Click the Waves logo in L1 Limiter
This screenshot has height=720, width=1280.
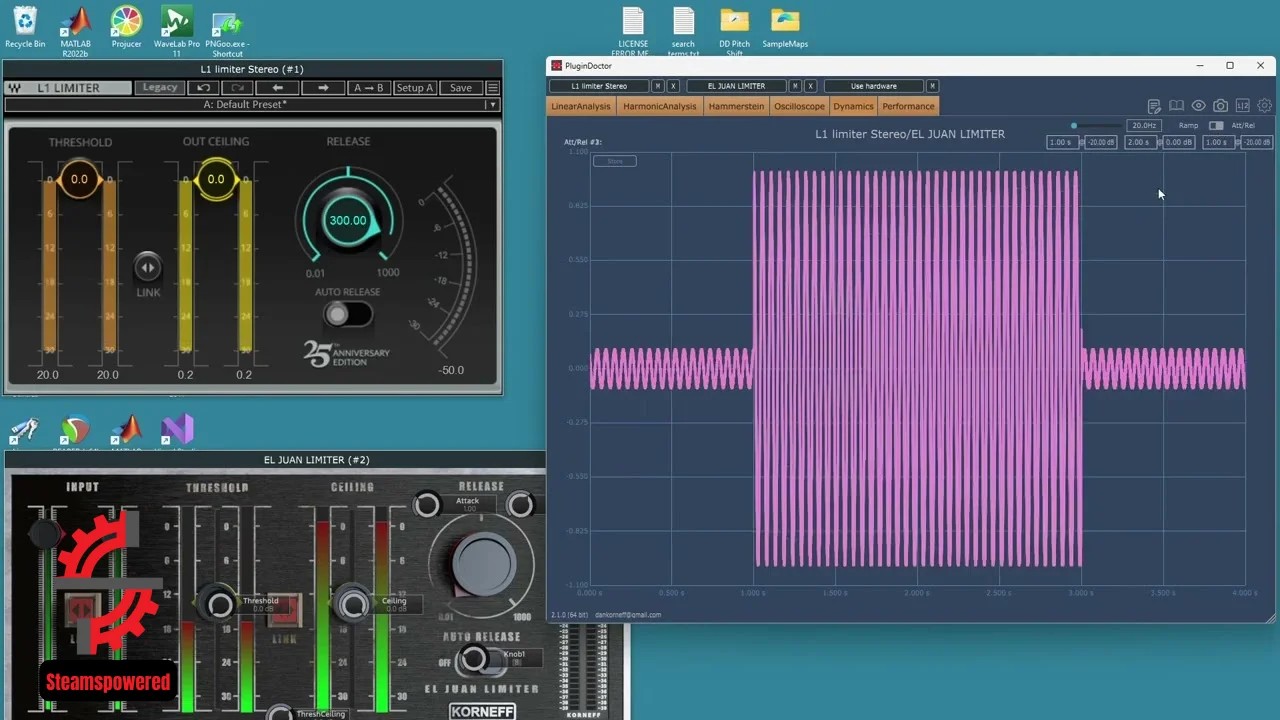[16, 88]
